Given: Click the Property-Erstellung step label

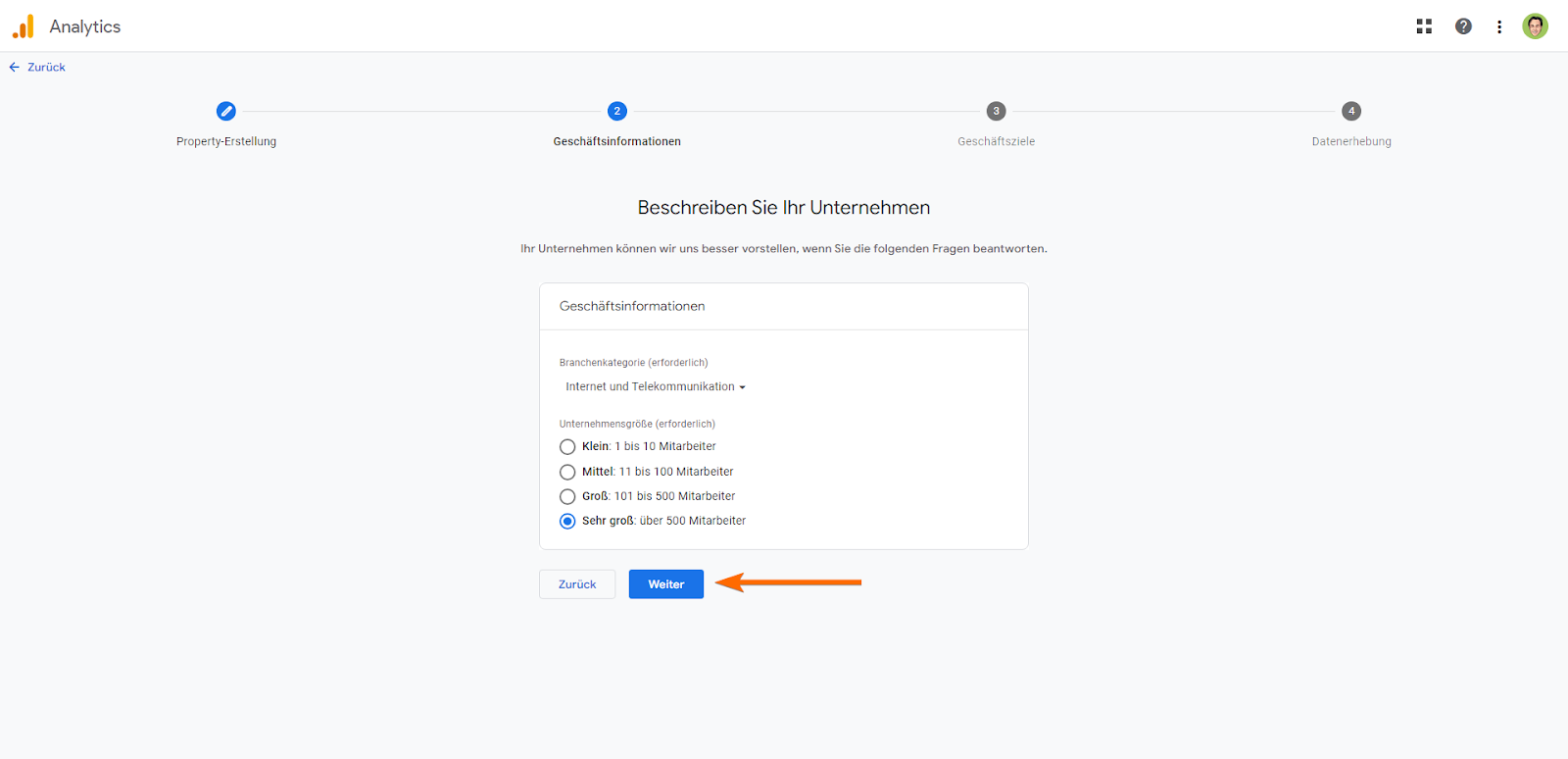Looking at the screenshot, I should 226,141.
